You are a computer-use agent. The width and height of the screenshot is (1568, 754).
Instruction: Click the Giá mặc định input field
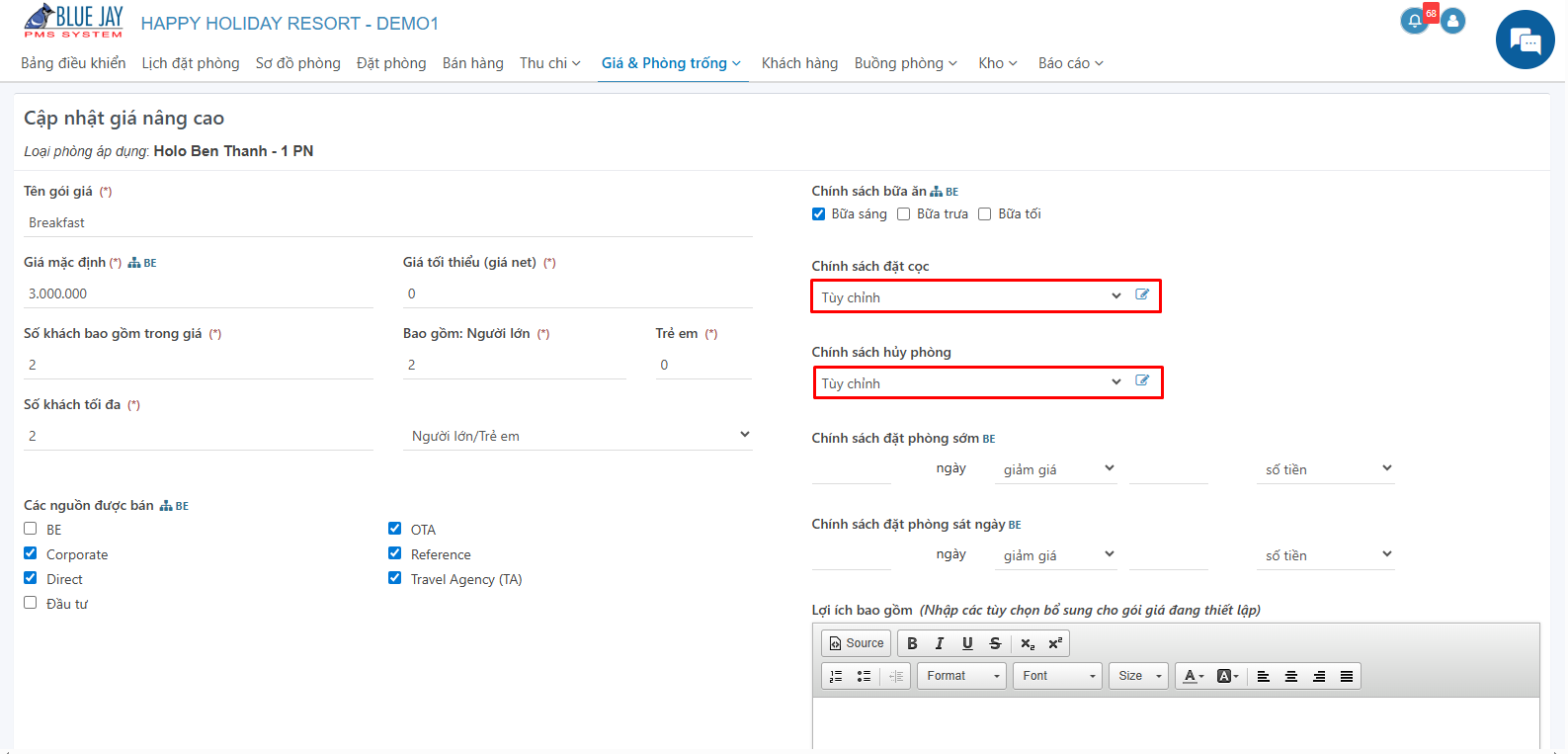click(199, 294)
